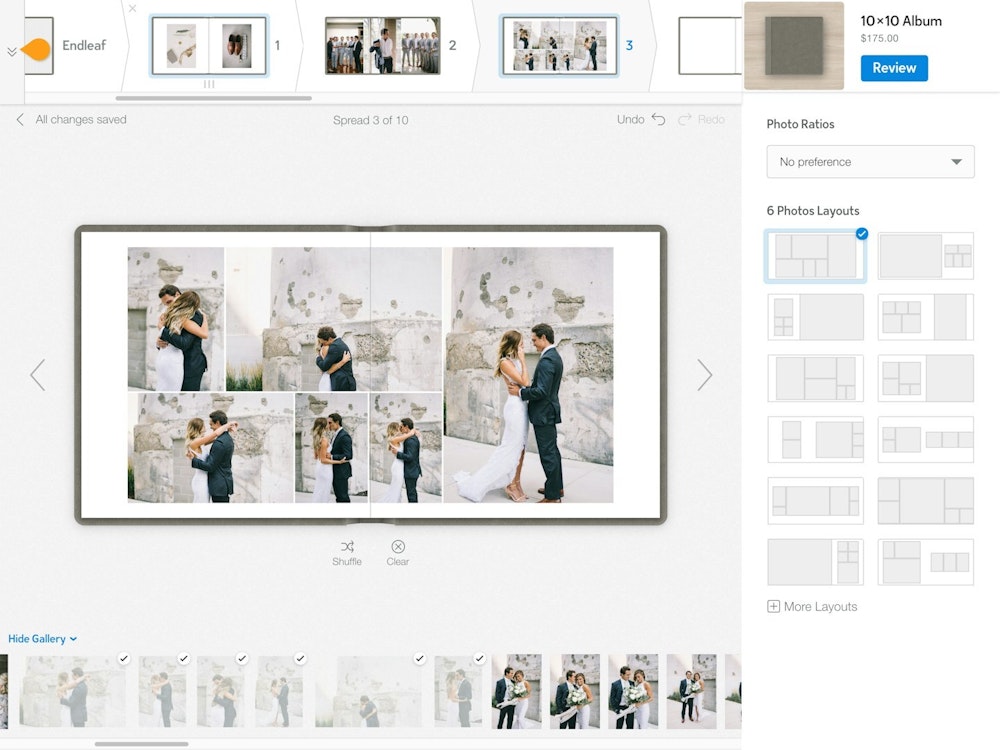This screenshot has width=1000, height=750.
Task: Open the Photo Ratios dropdown
Action: (870, 162)
